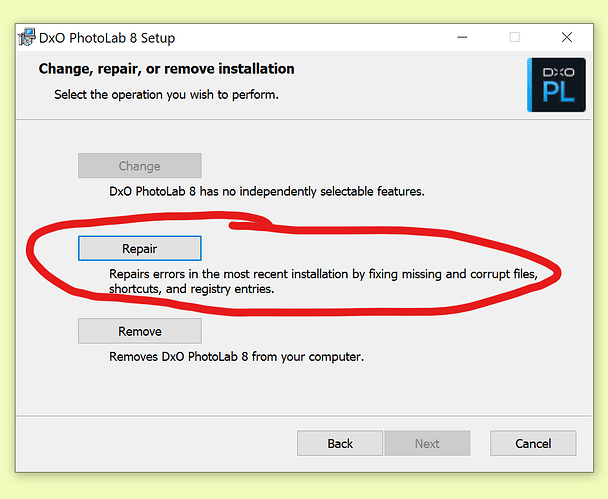The image size is (608, 499).
Task: Click the disabled Next button
Action: [427, 443]
